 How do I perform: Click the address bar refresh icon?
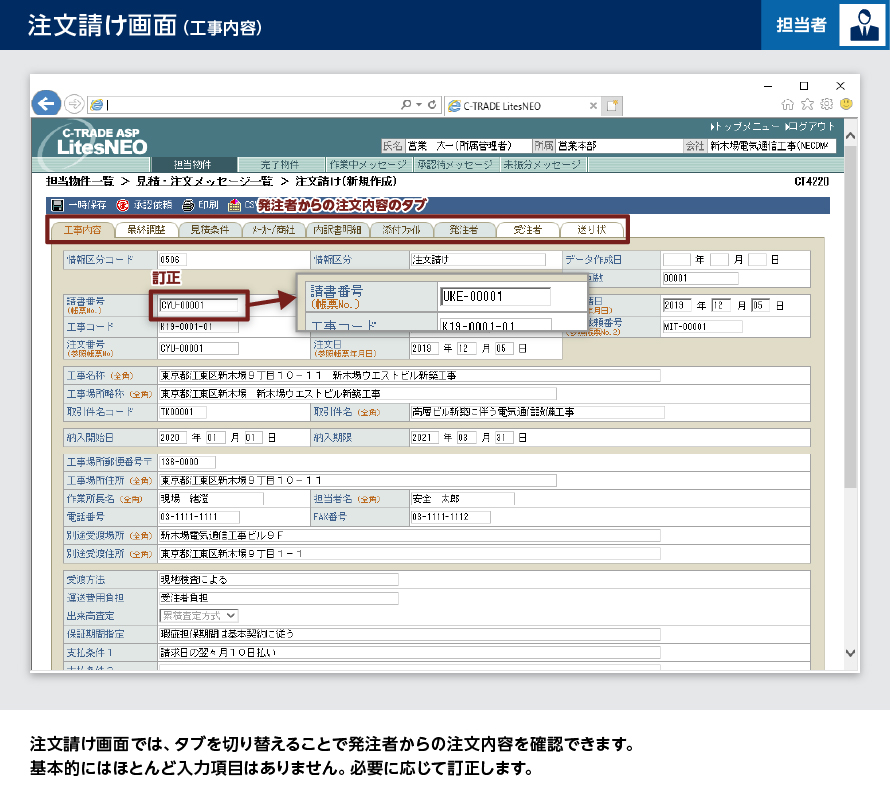pos(432,104)
